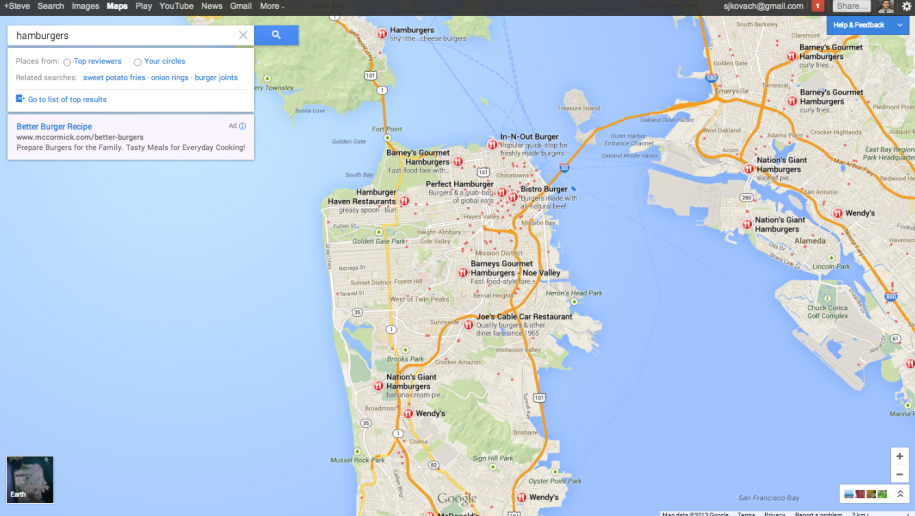Expand the photo imagery carousel chevron
The image size is (915, 516).
(x=899, y=493)
